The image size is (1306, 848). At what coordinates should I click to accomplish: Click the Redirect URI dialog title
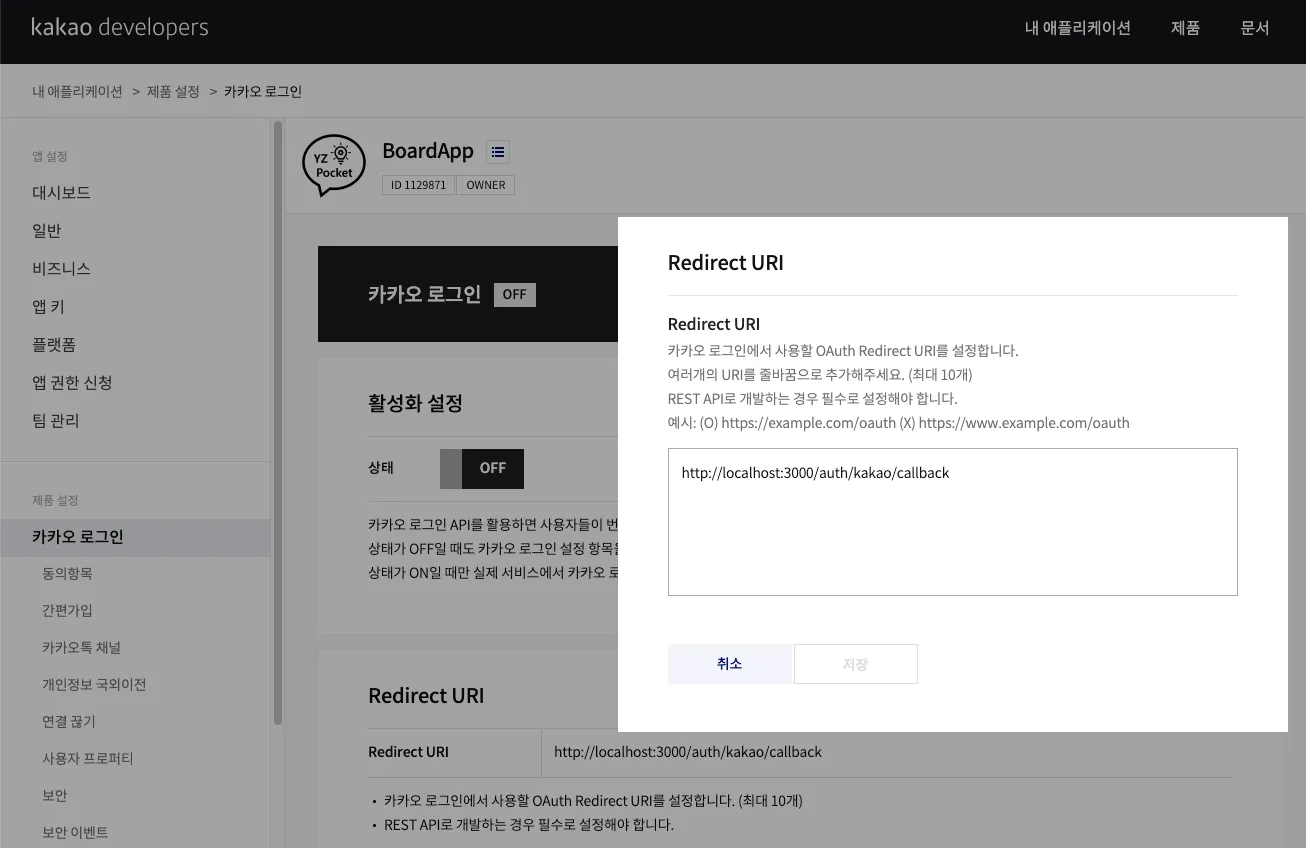click(x=726, y=263)
